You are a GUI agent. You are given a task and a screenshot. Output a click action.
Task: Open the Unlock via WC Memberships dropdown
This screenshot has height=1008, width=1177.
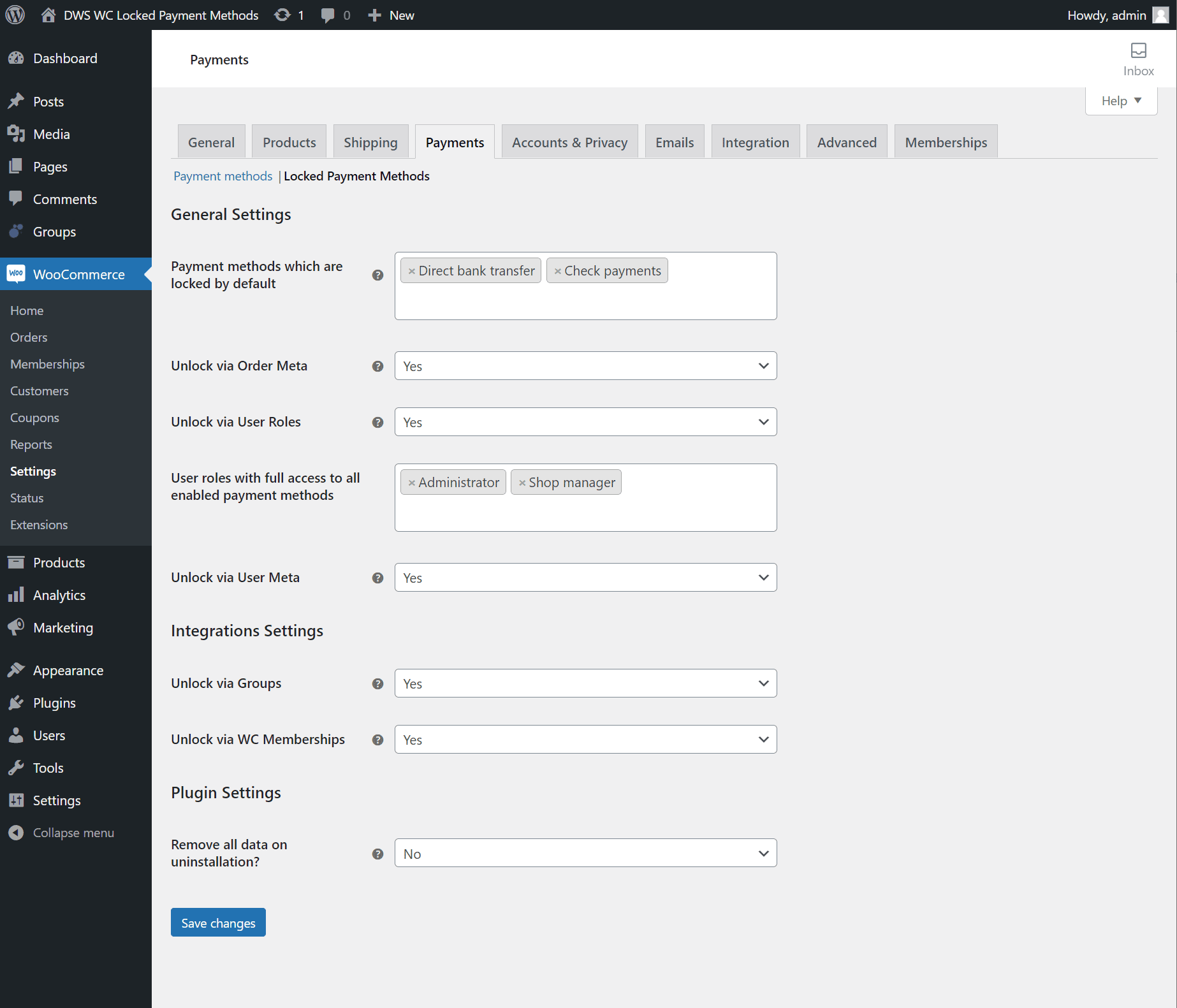pos(585,740)
